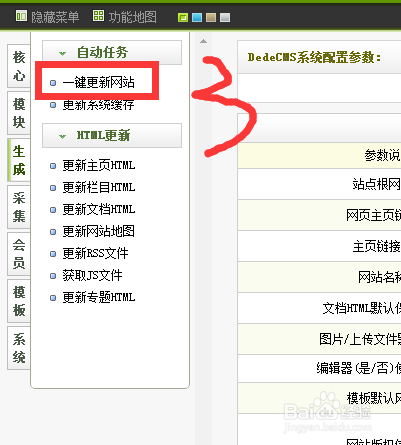401x445 pixels.
Task: Click the bullet icon beside 更新网站地图
Action: point(53,232)
